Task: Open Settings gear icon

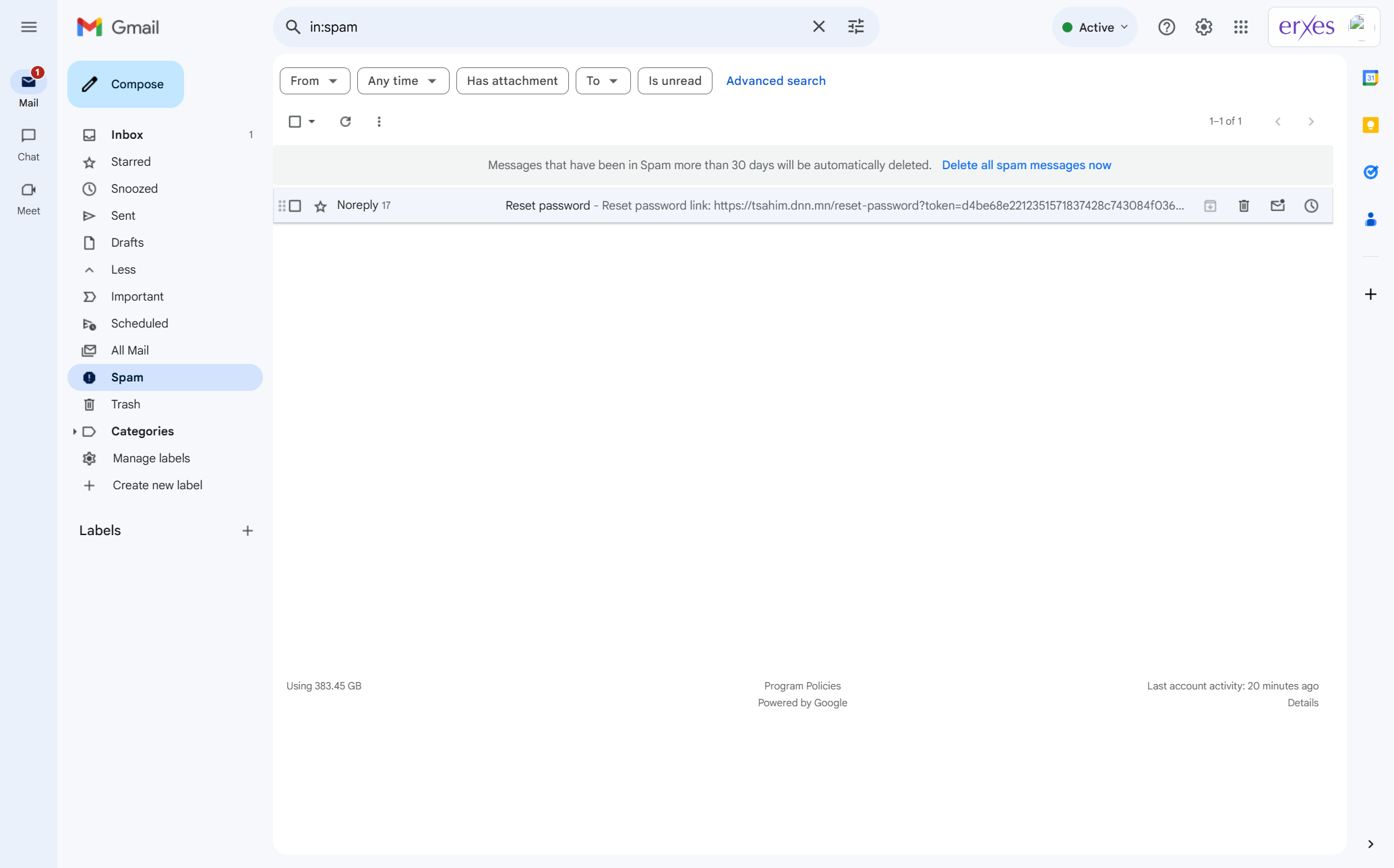Action: click(1204, 27)
